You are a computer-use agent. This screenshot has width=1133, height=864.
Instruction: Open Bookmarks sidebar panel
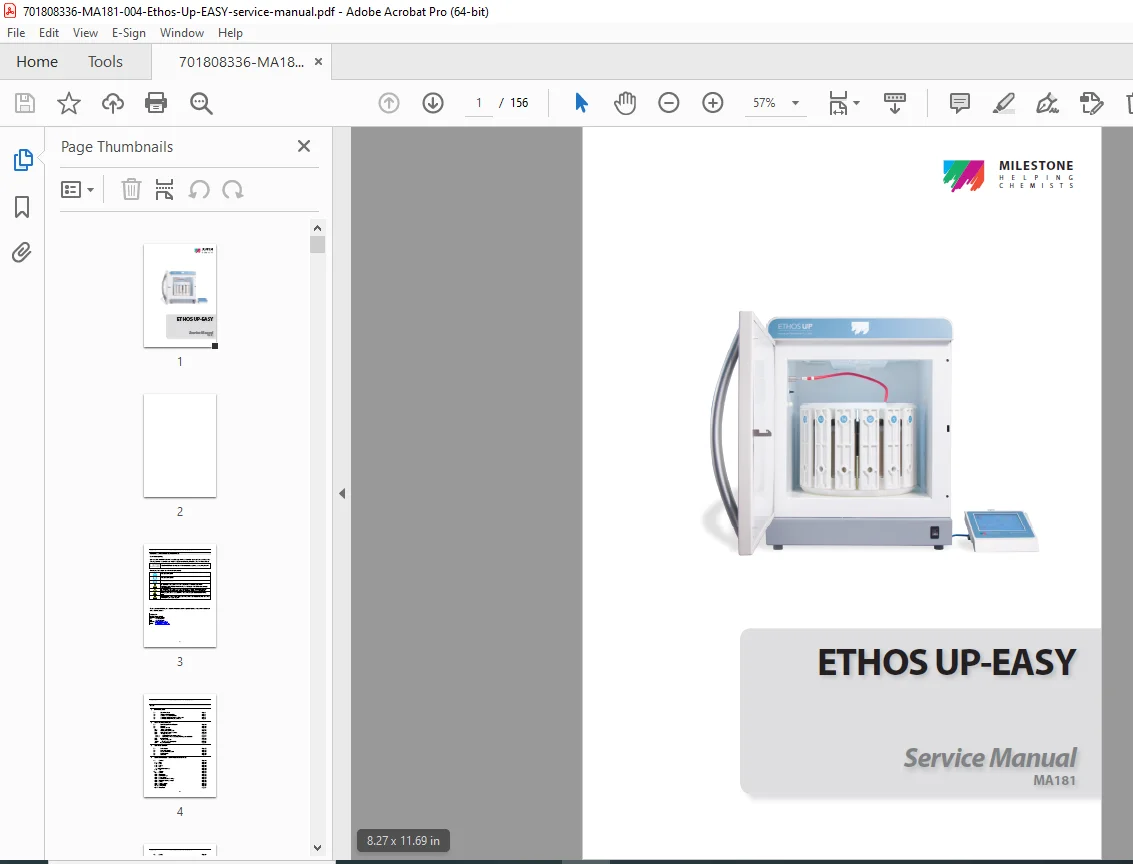point(22,207)
